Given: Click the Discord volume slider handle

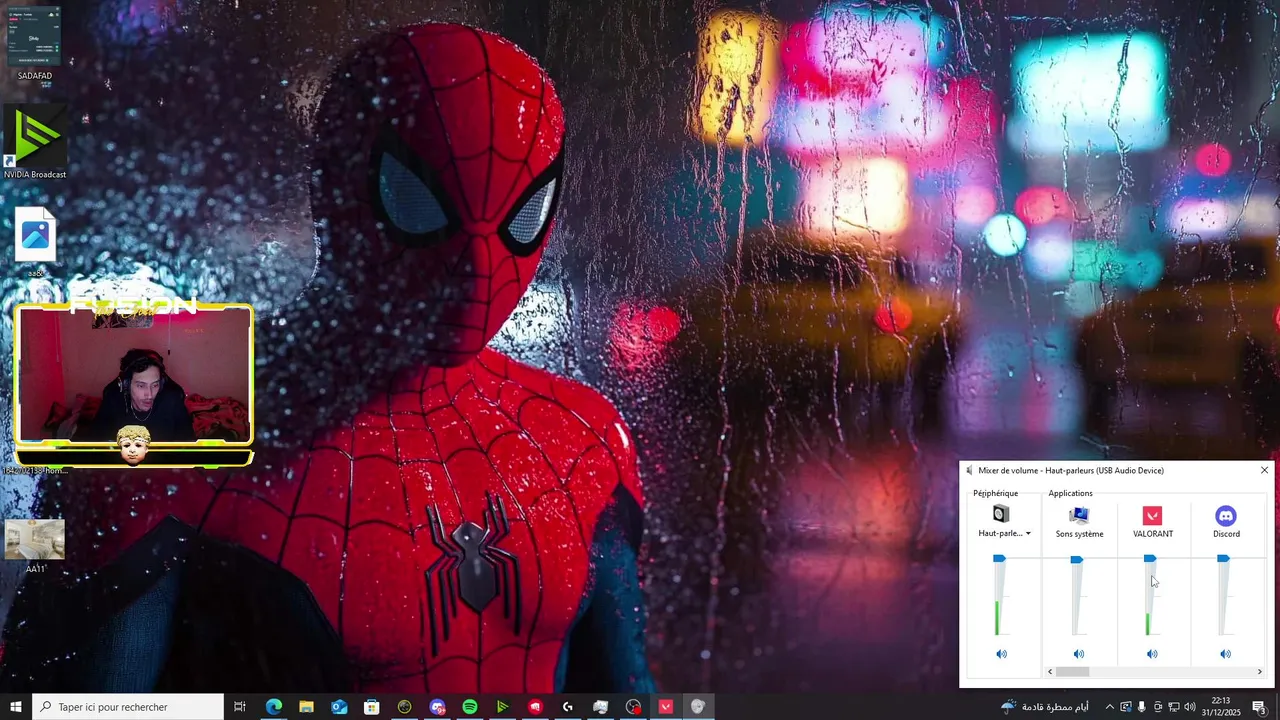Looking at the screenshot, I should 1223,559.
